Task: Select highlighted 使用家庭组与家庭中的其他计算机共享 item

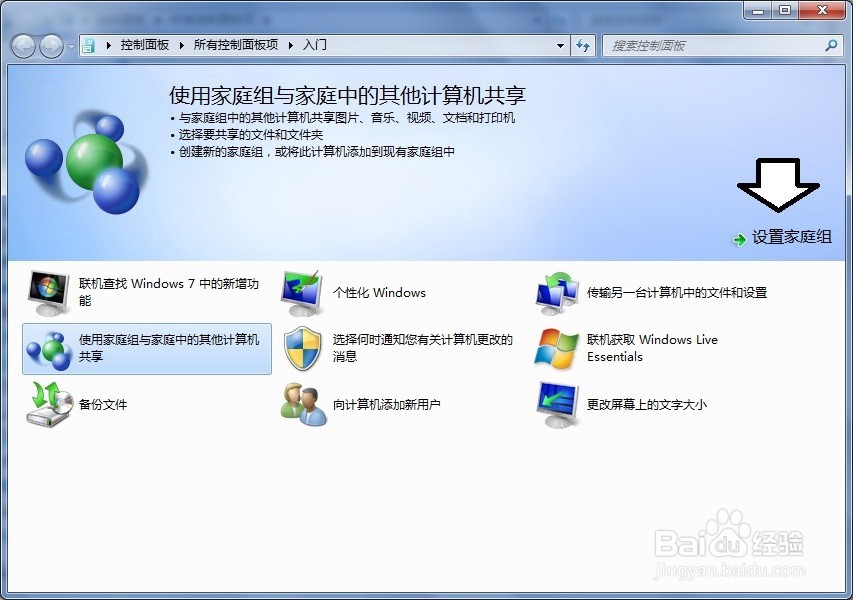Action: (x=146, y=347)
